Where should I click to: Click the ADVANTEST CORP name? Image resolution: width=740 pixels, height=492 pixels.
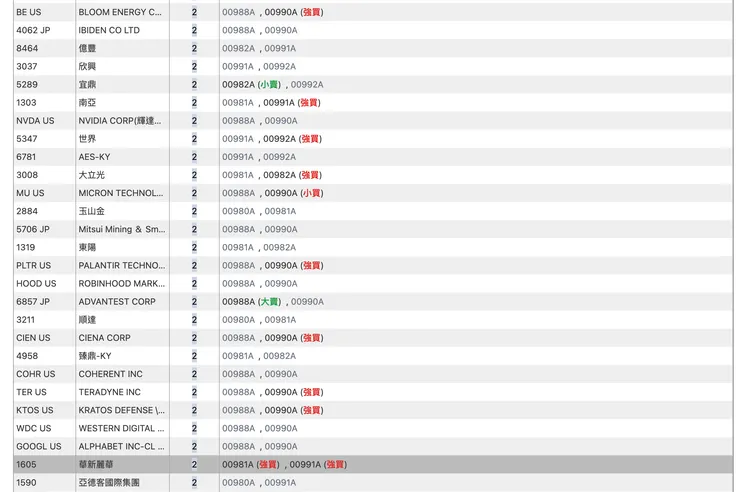(x=117, y=301)
